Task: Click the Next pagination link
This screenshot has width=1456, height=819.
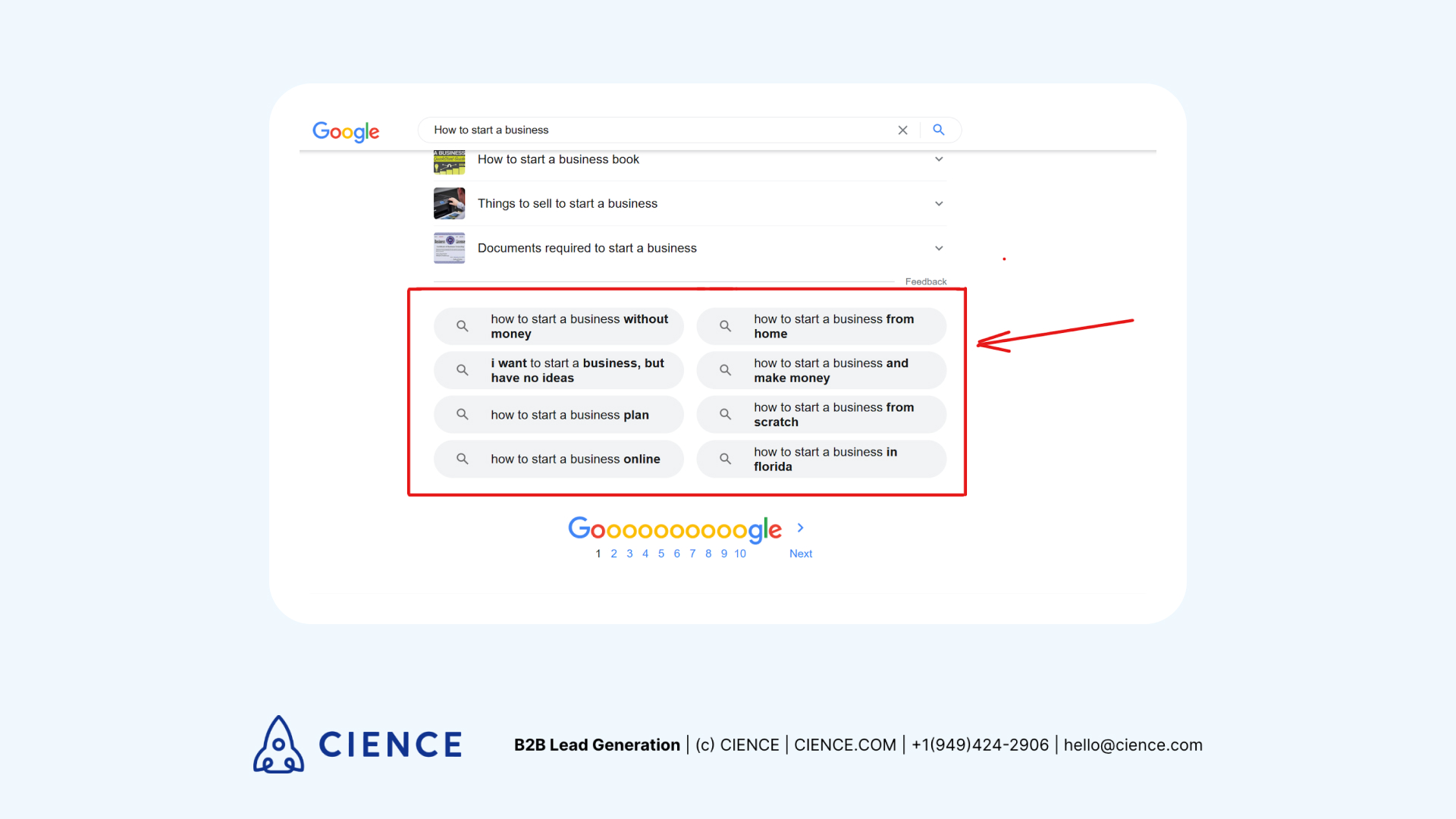Action: pyautogui.click(x=800, y=554)
